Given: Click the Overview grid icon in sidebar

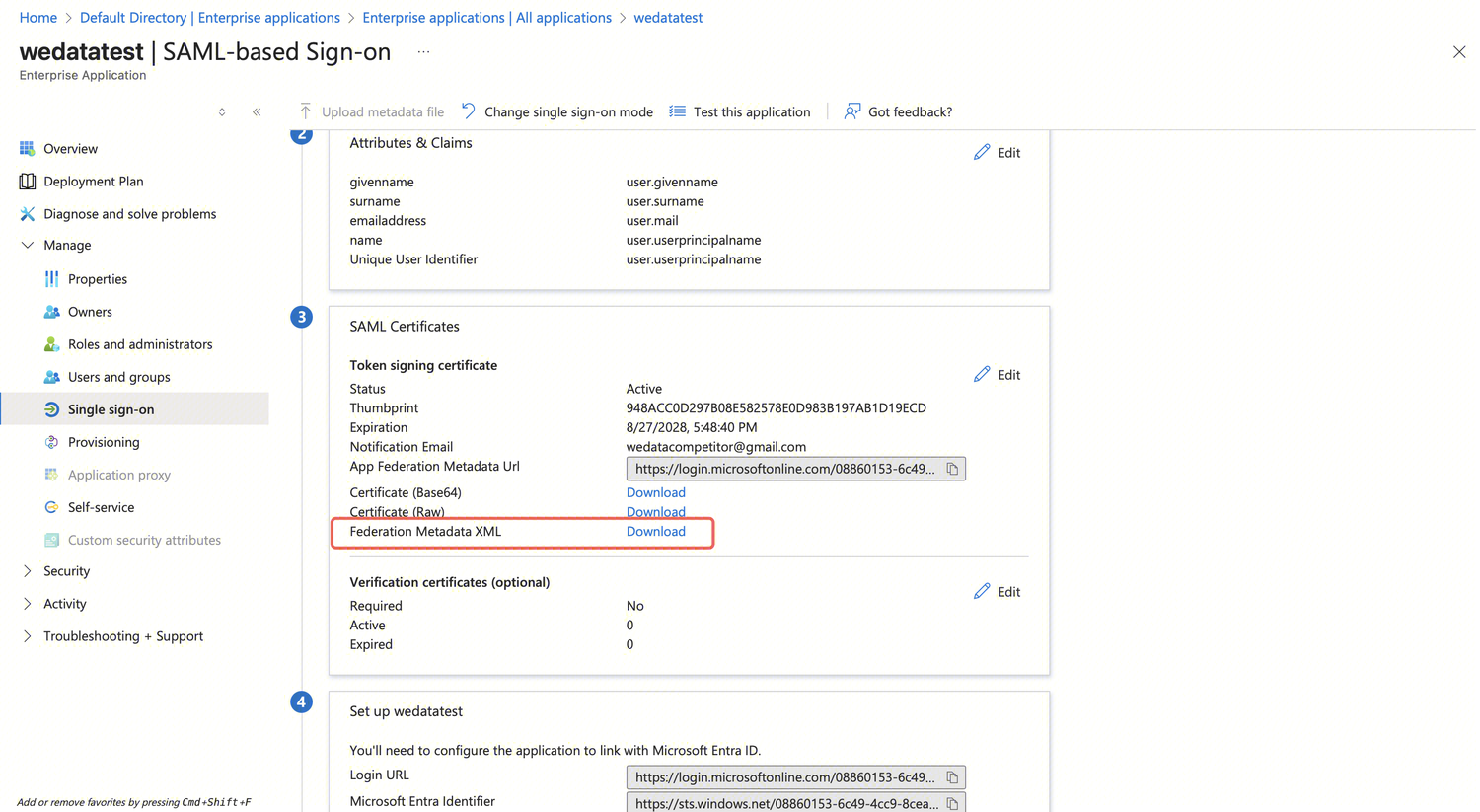Looking at the screenshot, I should click(x=27, y=149).
